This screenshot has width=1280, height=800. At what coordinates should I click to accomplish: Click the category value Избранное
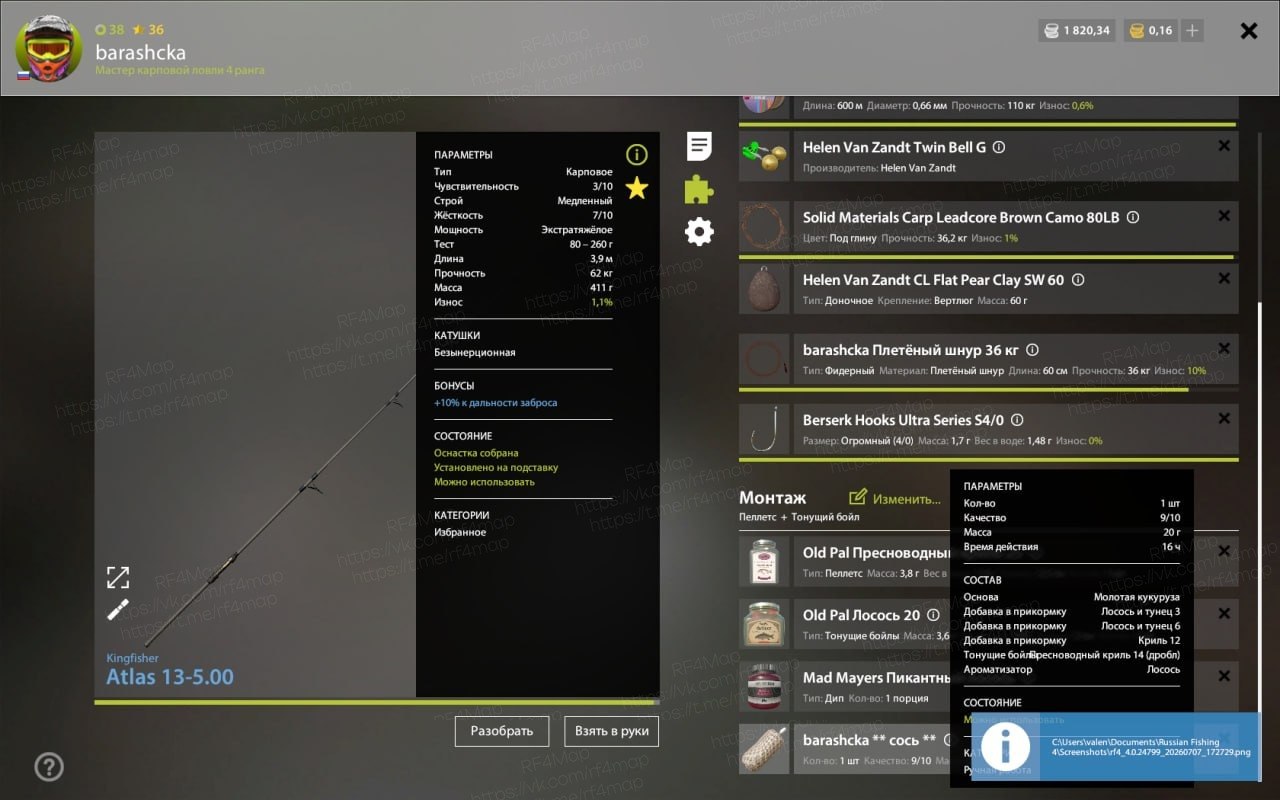[460, 532]
